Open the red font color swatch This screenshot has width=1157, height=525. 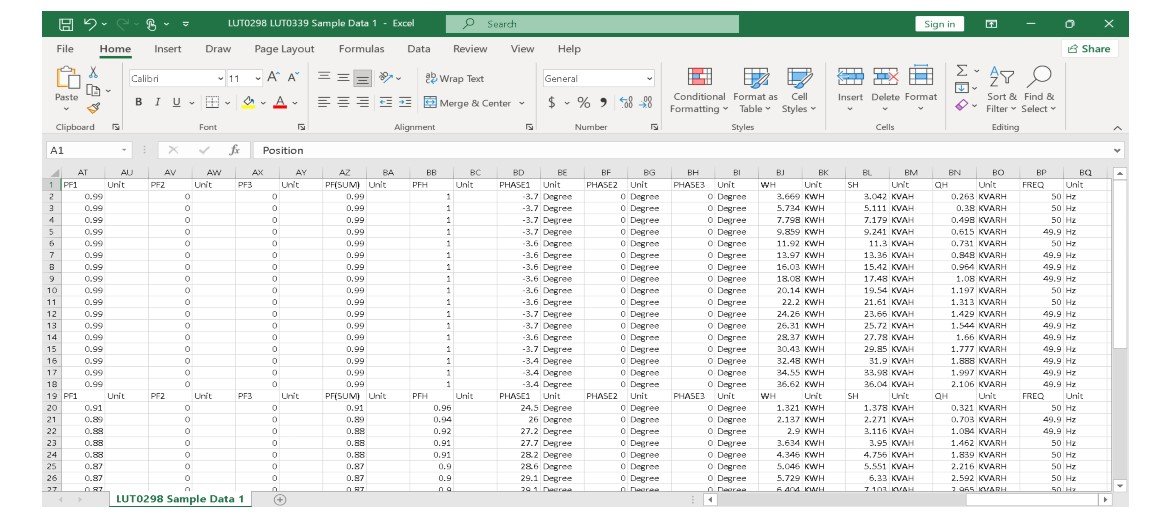[280, 102]
